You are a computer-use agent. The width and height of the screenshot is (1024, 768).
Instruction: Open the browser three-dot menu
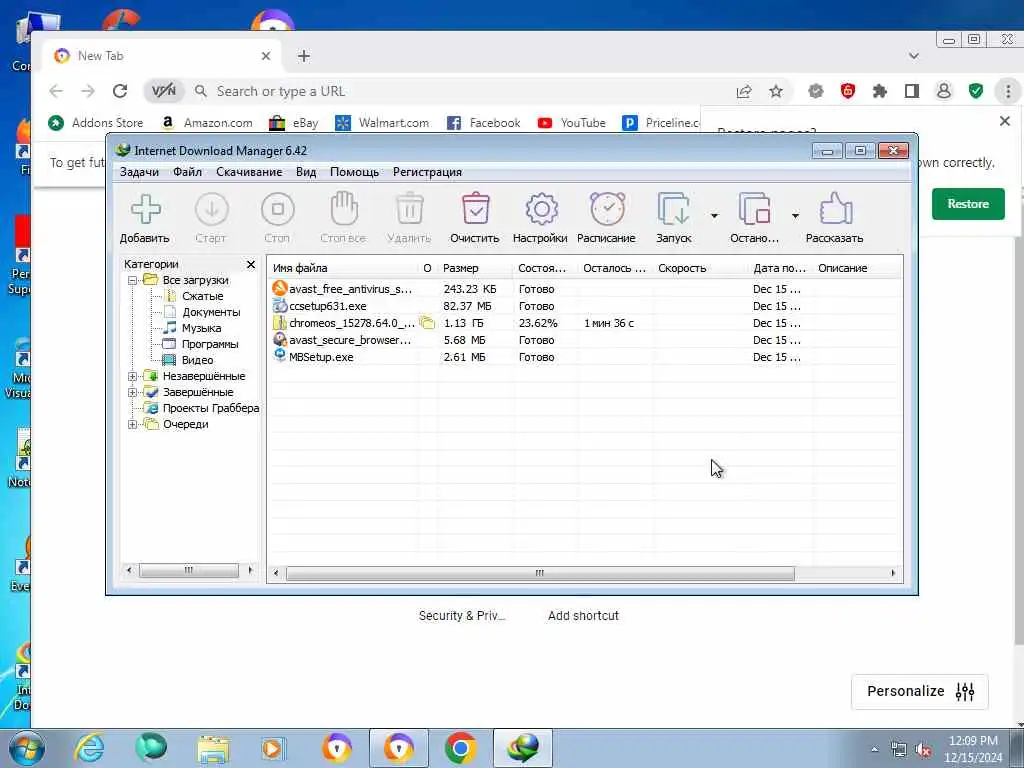coord(1008,91)
